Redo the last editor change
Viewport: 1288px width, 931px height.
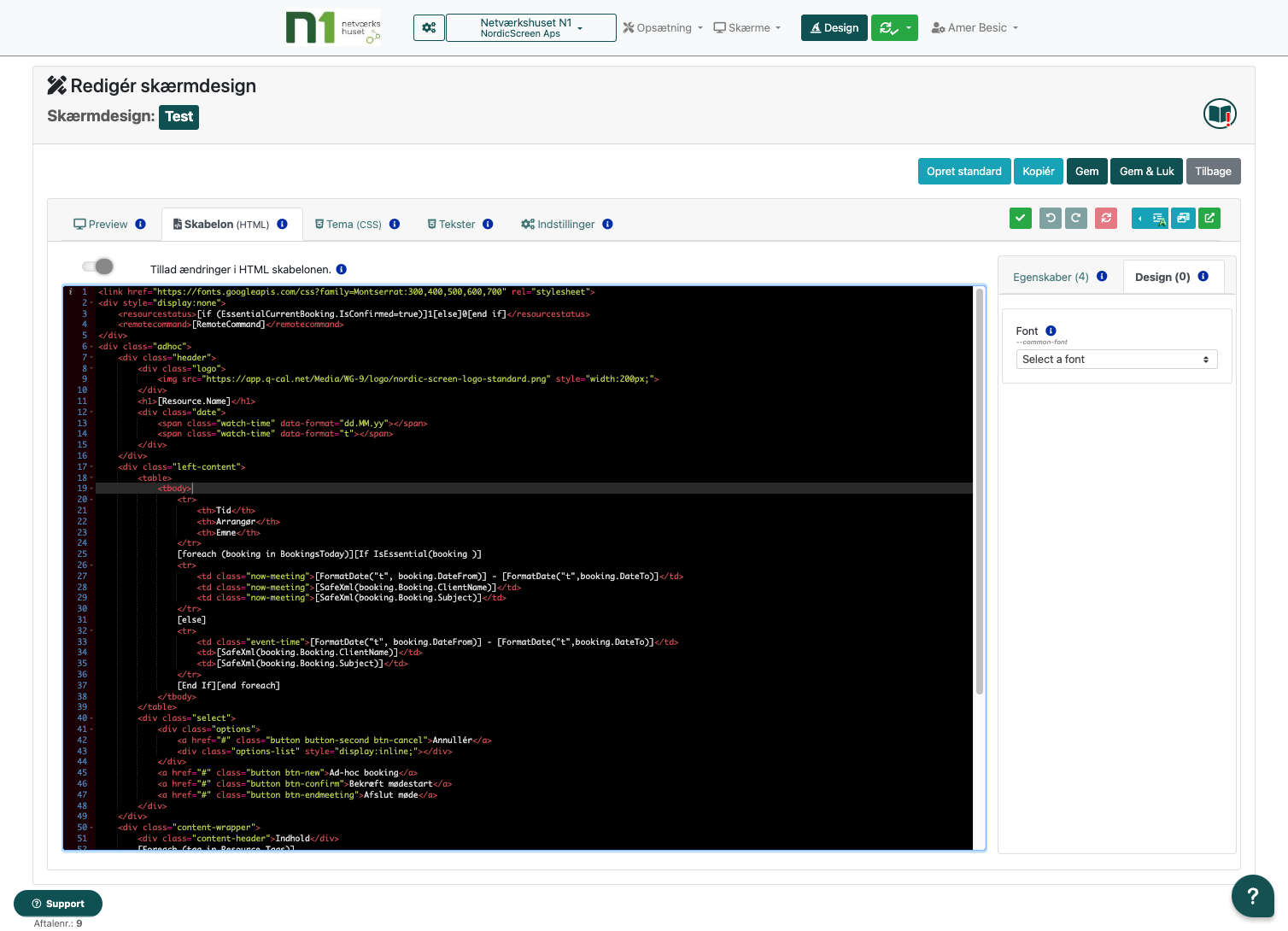(1076, 218)
